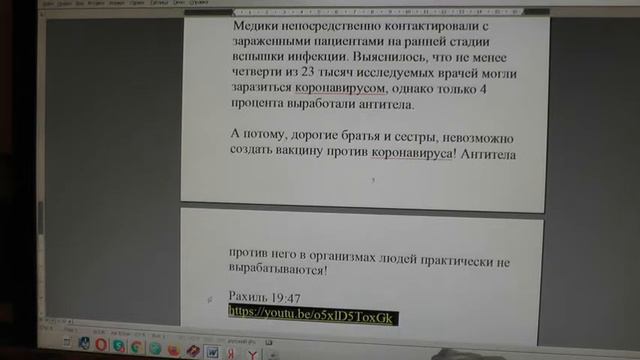This screenshot has height=360, width=640.
Task: Click the red Yandex Я taskbar icon
Action: pos(231,353)
